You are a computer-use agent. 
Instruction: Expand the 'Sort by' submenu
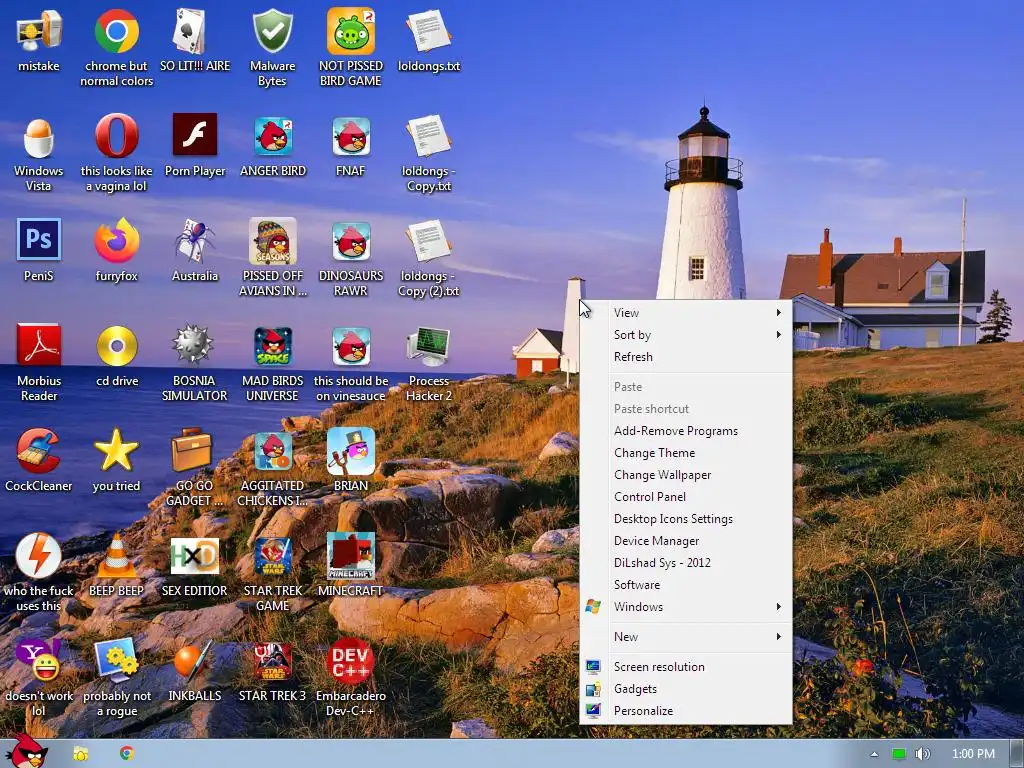pyautogui.click(x=686, y=335)
